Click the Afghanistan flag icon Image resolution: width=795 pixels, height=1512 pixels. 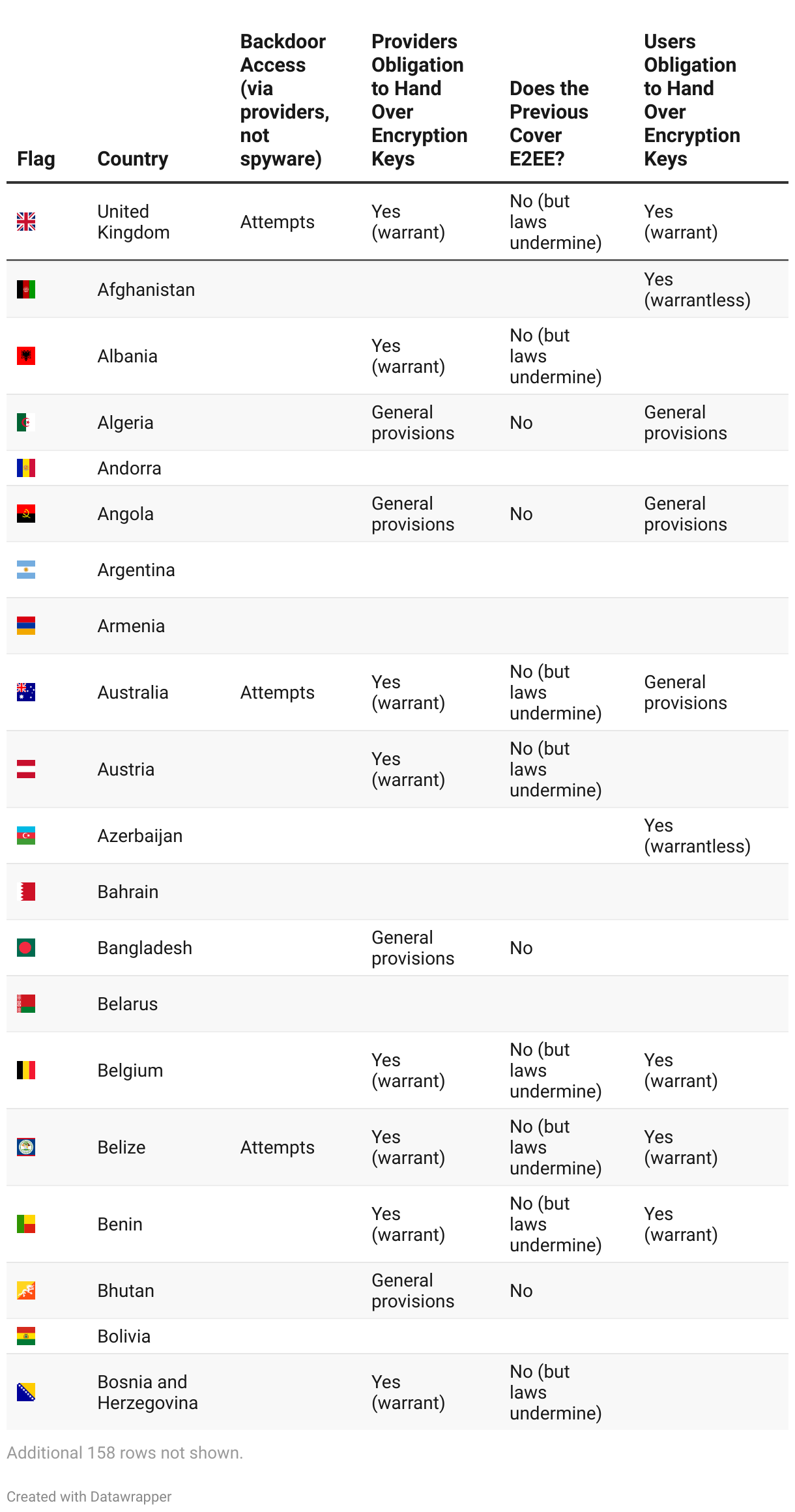pos(26,289)
